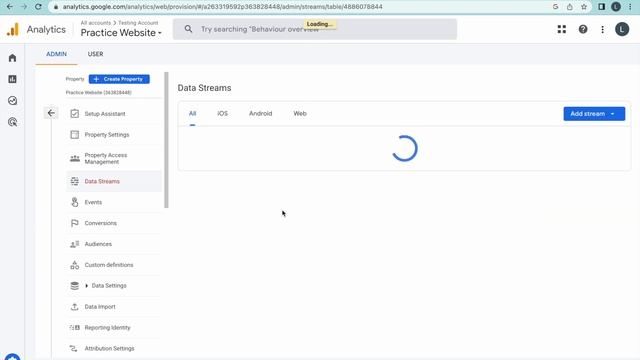This screenshot has width=640, height=360.
Task: Expand the Data Settings section
Action: click(x=87, y=286)
